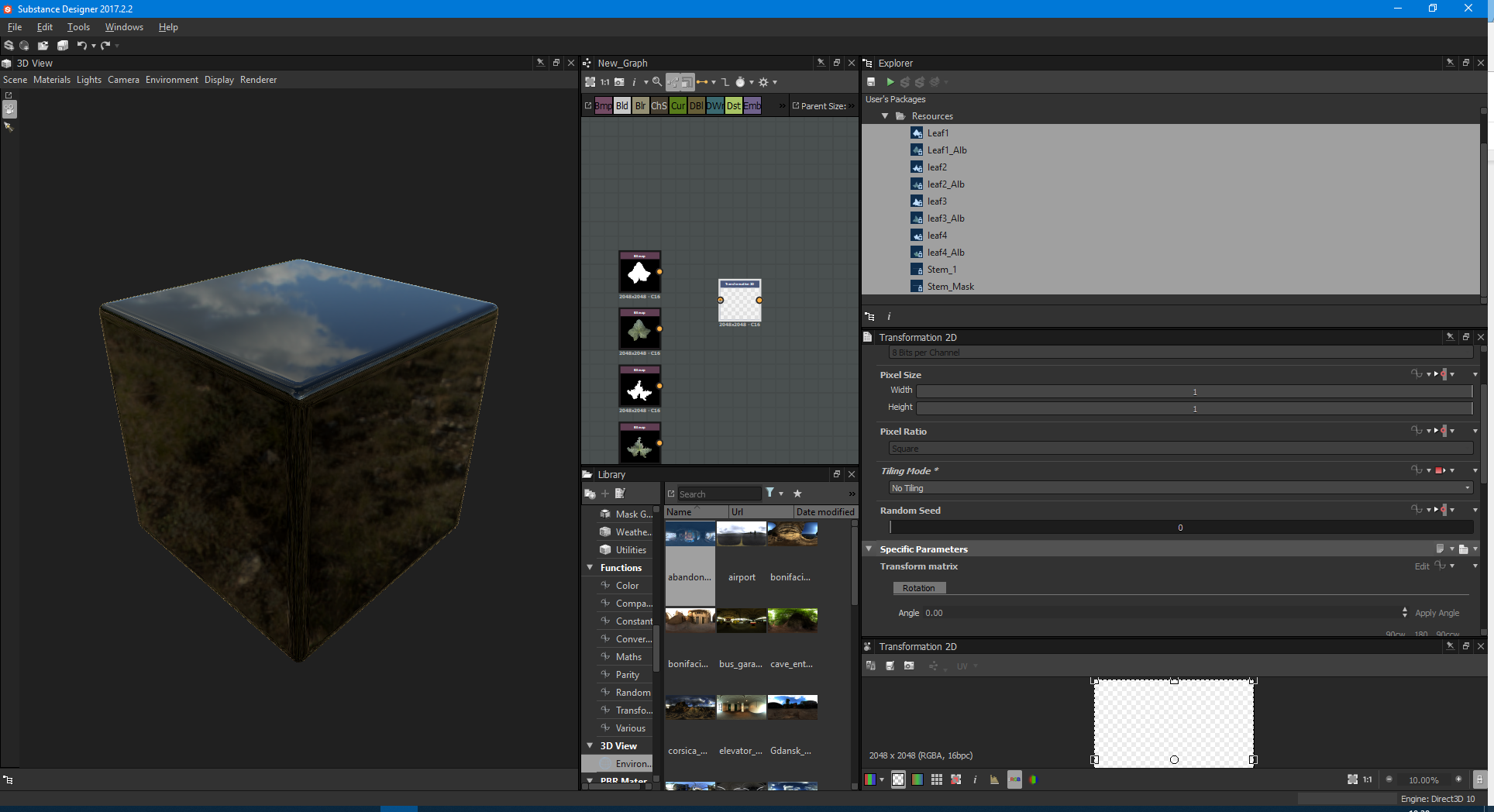1494x812 pixels.
Task: Toggle the camera mode button in 3D View
Action: pos(9,109)
